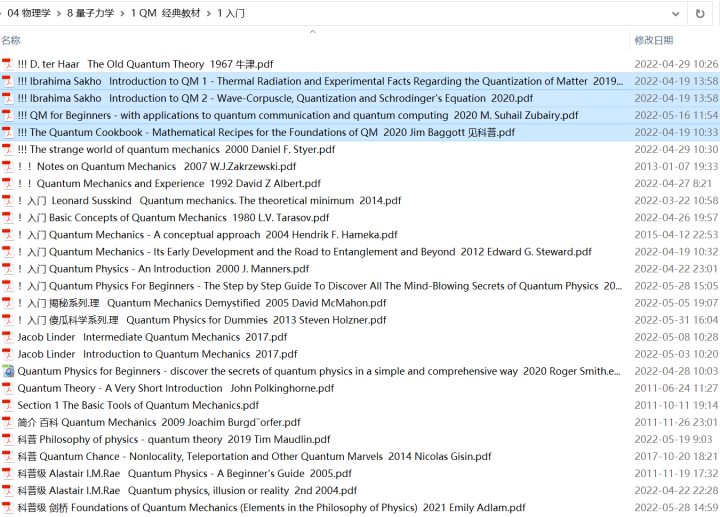Click PDF icon of 'Quantum Physics For Beginners - The Step by Step Guide'
The width and height of the screenshot is (720, 517).
click(7, 286)
